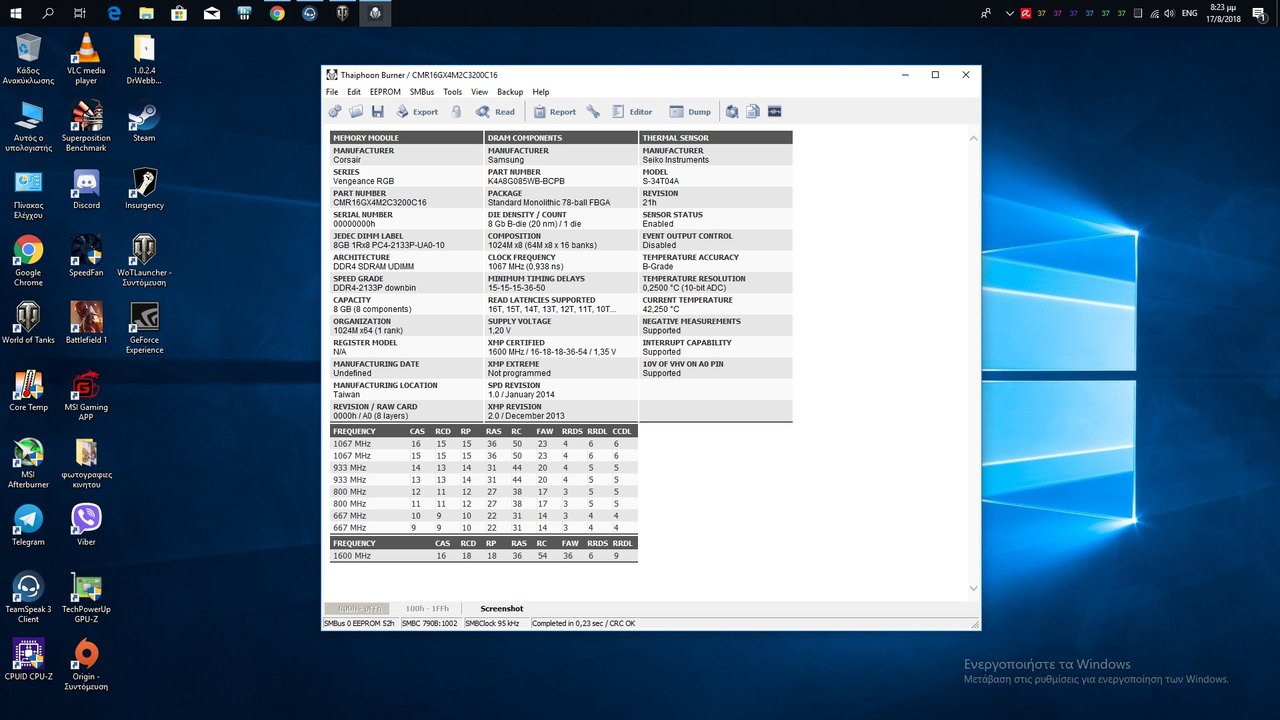The height and width of the screenshot is (720, 1280).
Task: Open the CPUID CPU-Z desktop icon
Action: point(28,661)
